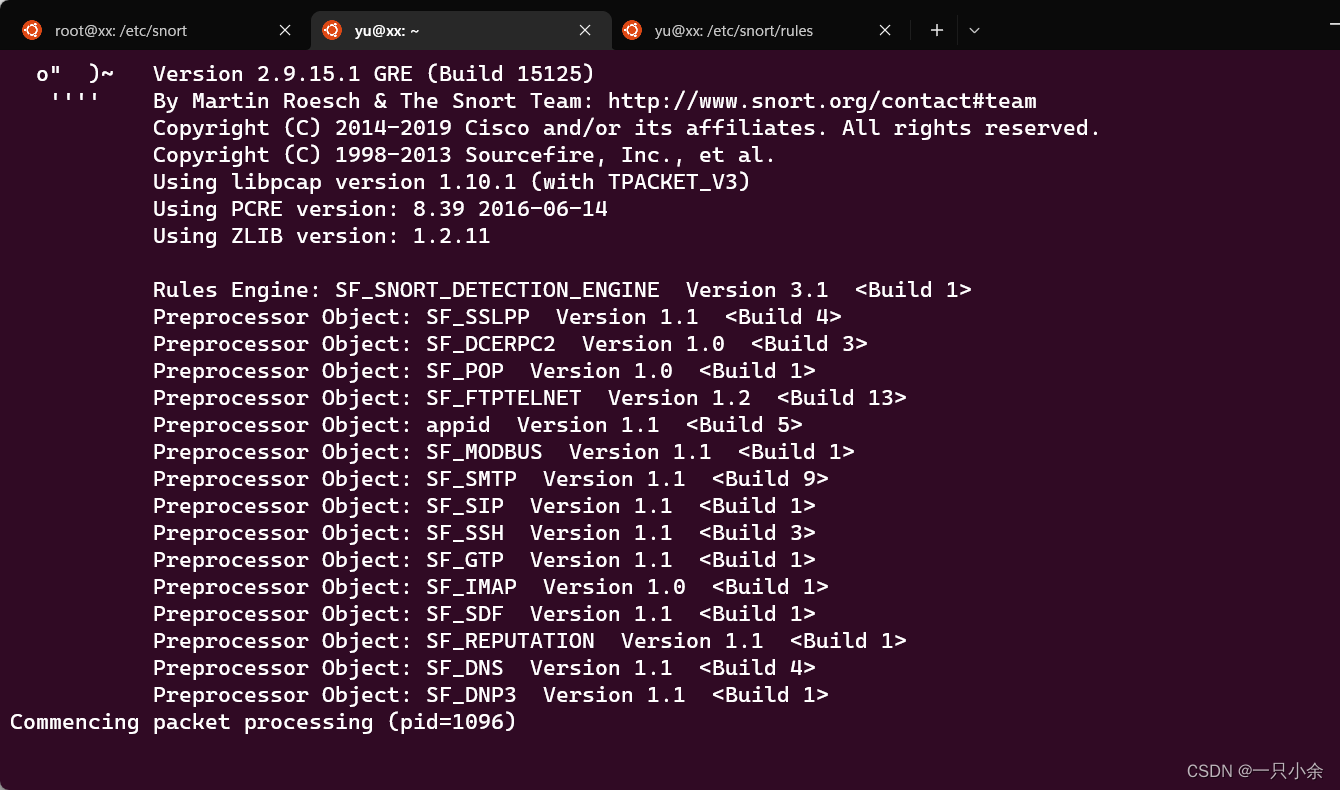Click the SF_GTP preprocessor line
1340x790 pixels.
(484, 560)
